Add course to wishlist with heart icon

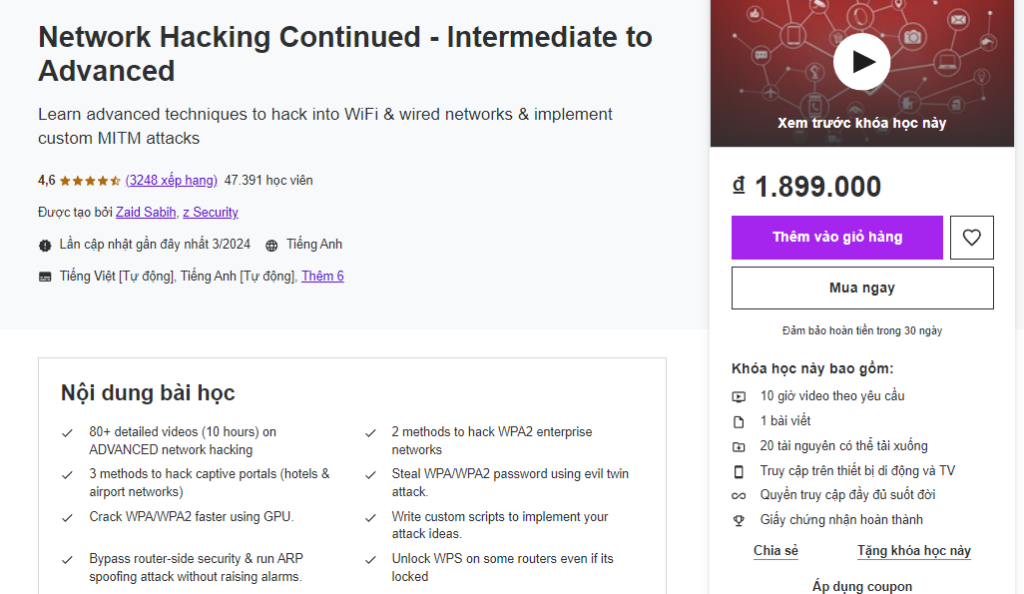tap(971, 238)
